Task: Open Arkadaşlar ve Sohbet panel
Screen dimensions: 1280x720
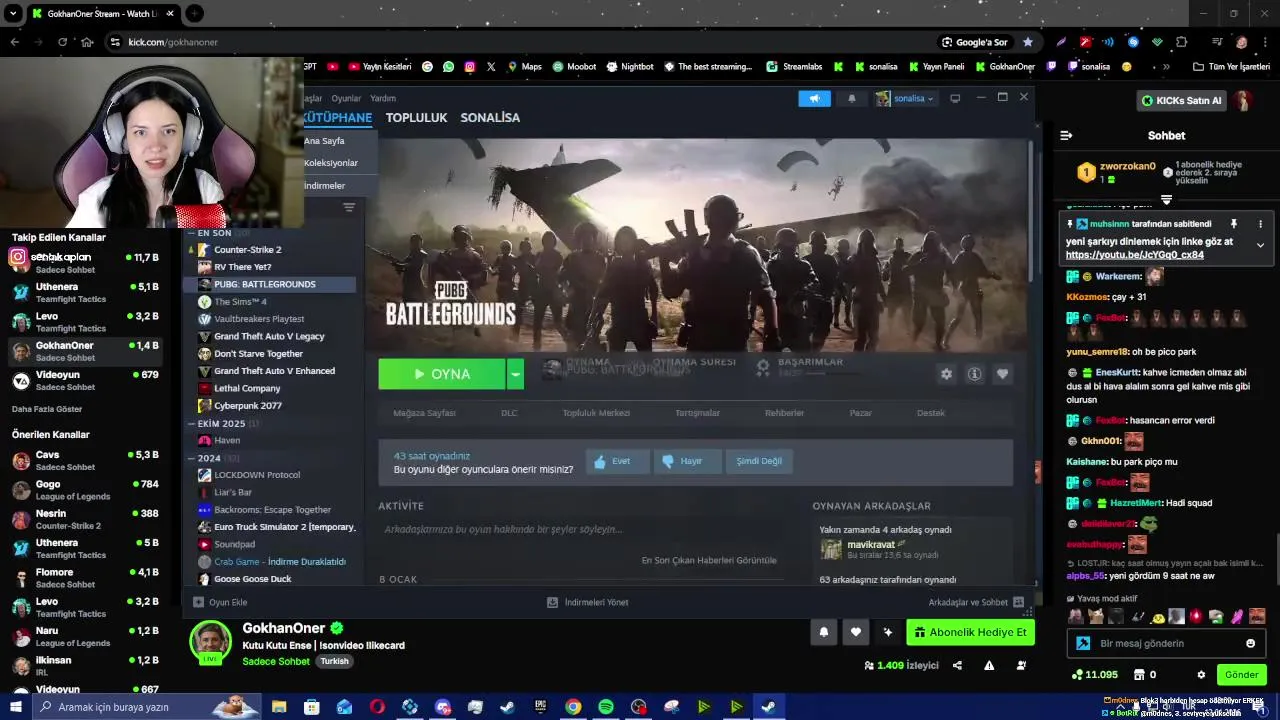Action: pos(976,602)
